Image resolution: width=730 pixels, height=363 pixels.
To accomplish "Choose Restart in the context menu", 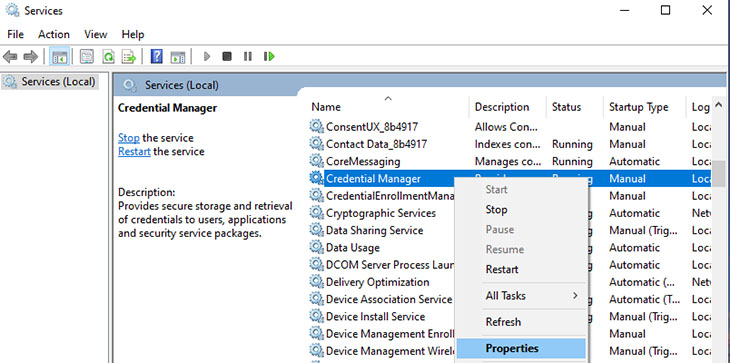I will (x=521, y=269).
